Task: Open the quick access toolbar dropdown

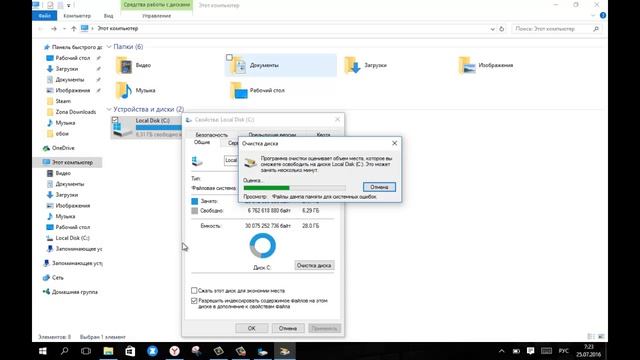Action: pos(69,5)
